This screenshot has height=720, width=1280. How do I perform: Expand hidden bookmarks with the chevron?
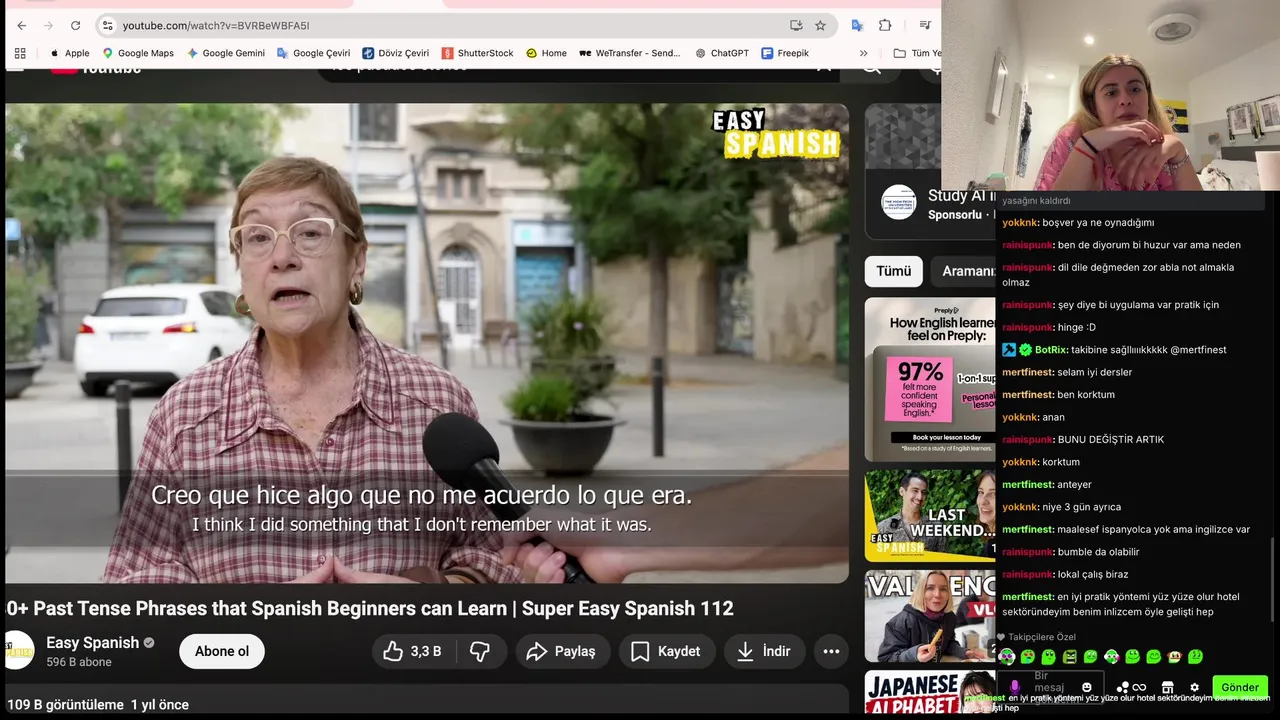pos(863,53)
